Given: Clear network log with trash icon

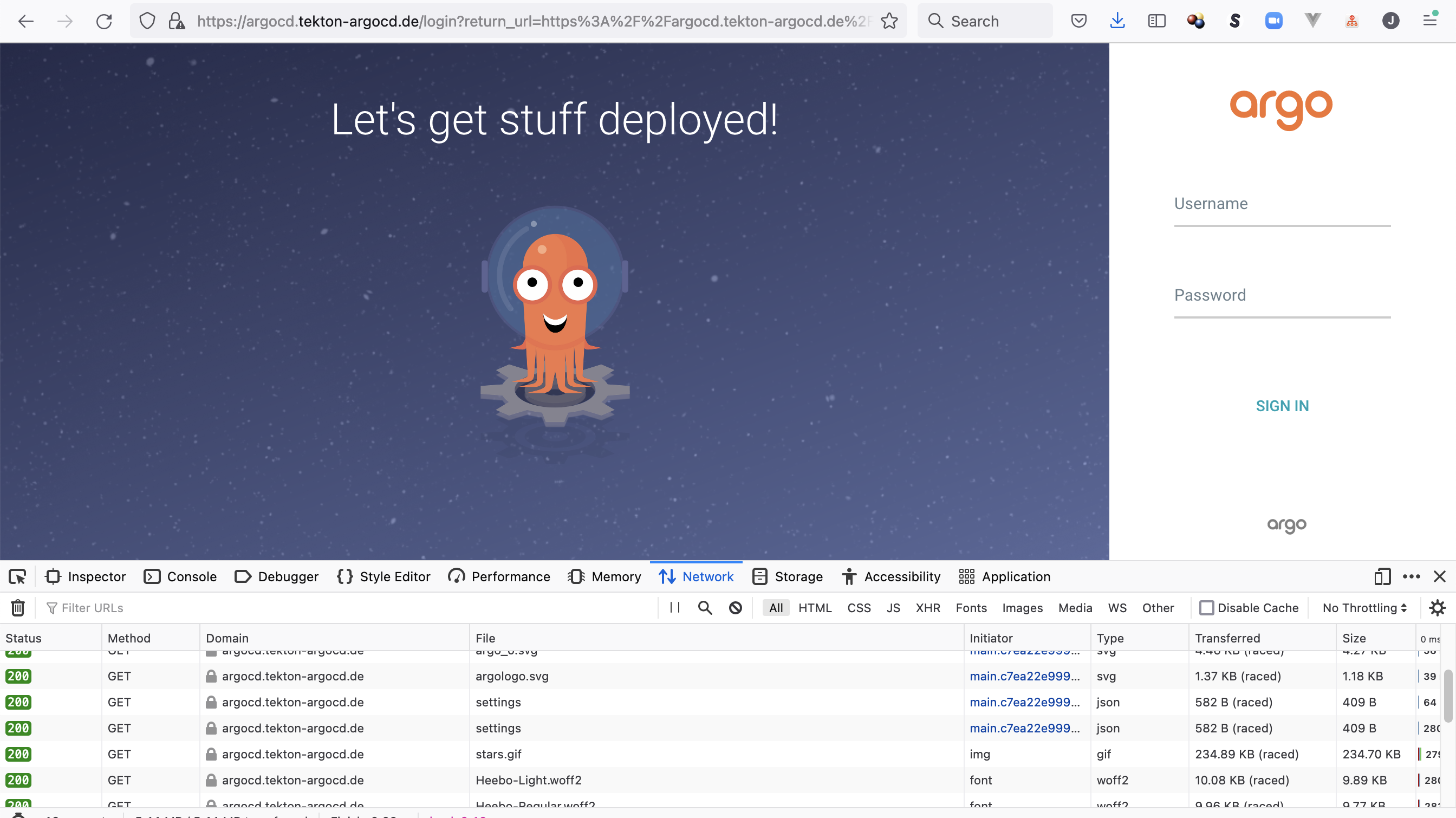Looking at the screenshot, I should 17,608.
